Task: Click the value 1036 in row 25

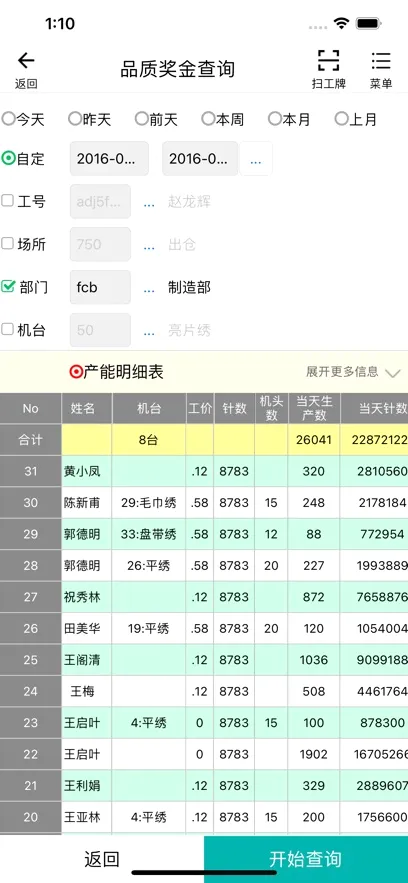Action: 314,660
